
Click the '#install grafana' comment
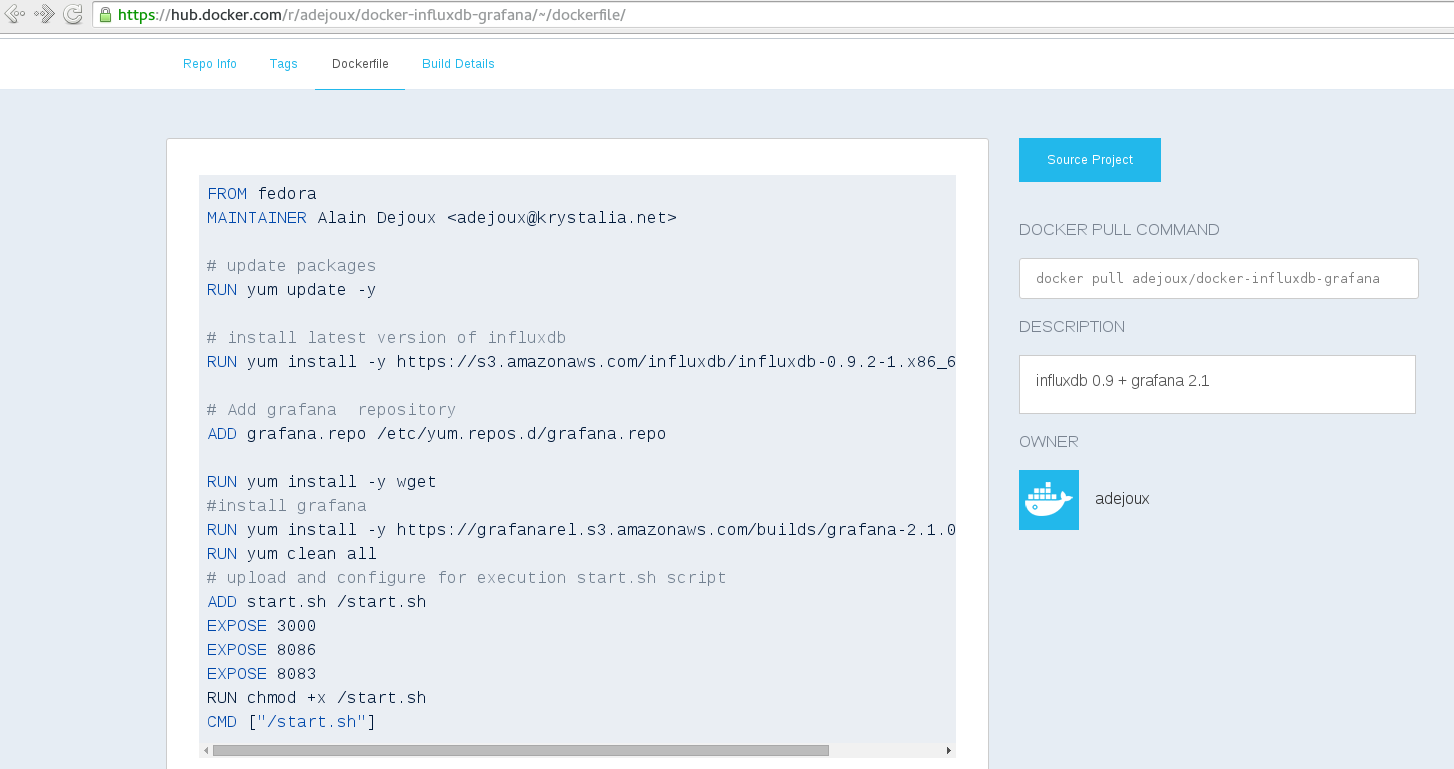tap(287, 506)
